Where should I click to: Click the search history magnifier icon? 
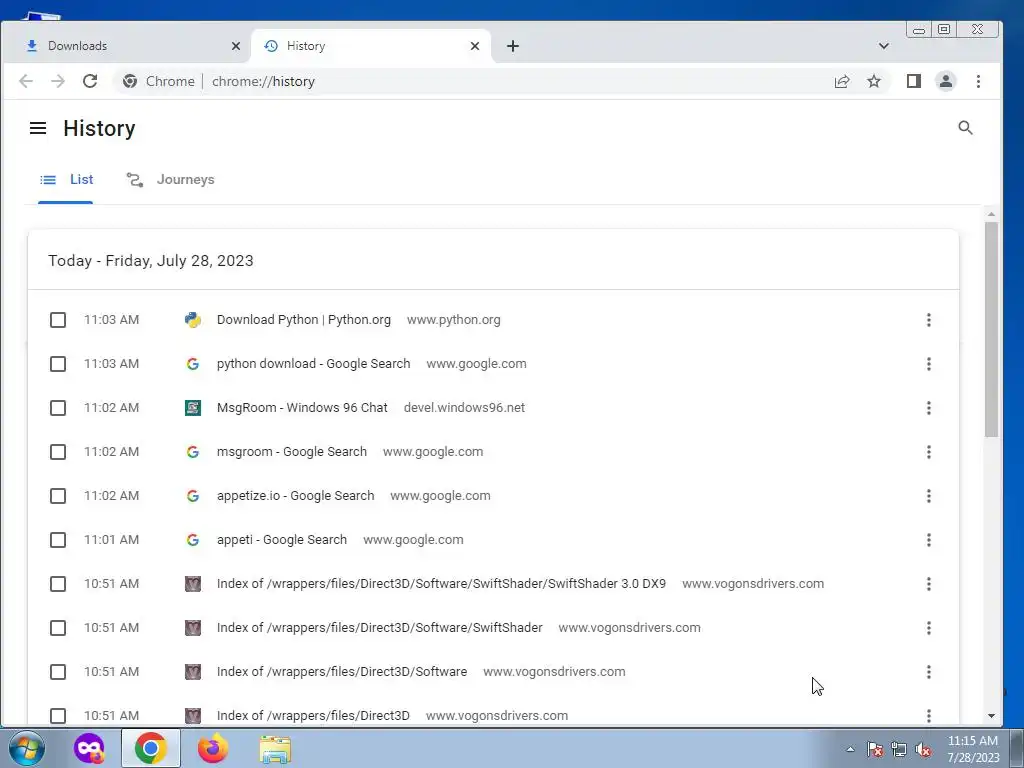pos(965,128)
